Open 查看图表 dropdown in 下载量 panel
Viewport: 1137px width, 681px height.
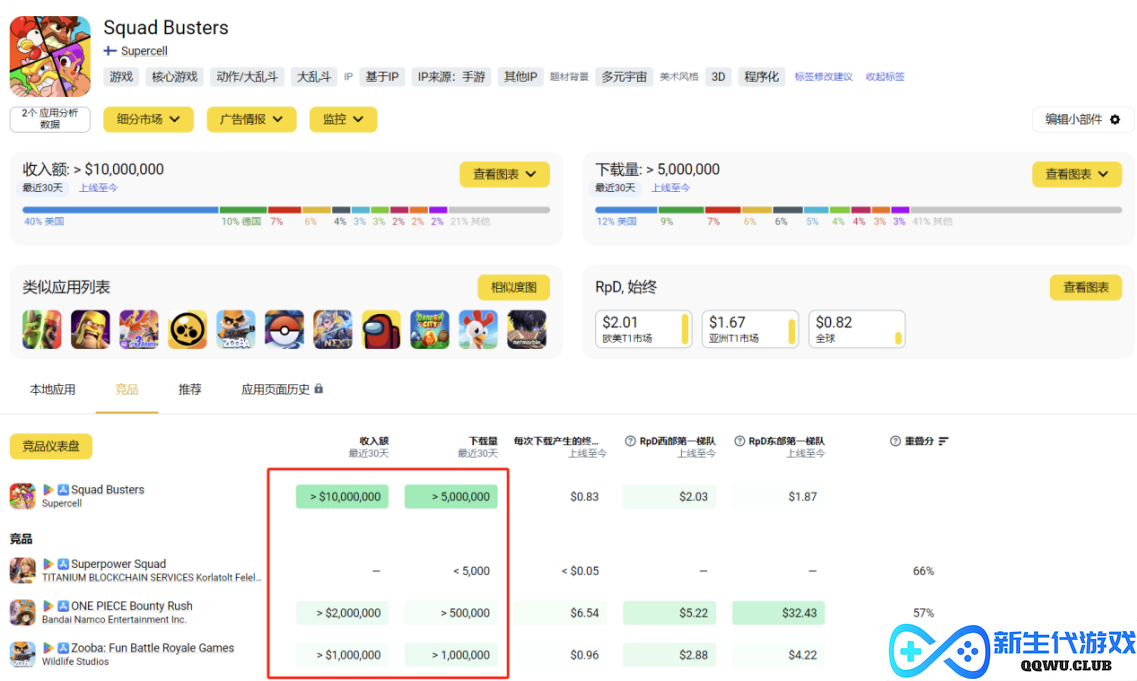point(1077,174)
